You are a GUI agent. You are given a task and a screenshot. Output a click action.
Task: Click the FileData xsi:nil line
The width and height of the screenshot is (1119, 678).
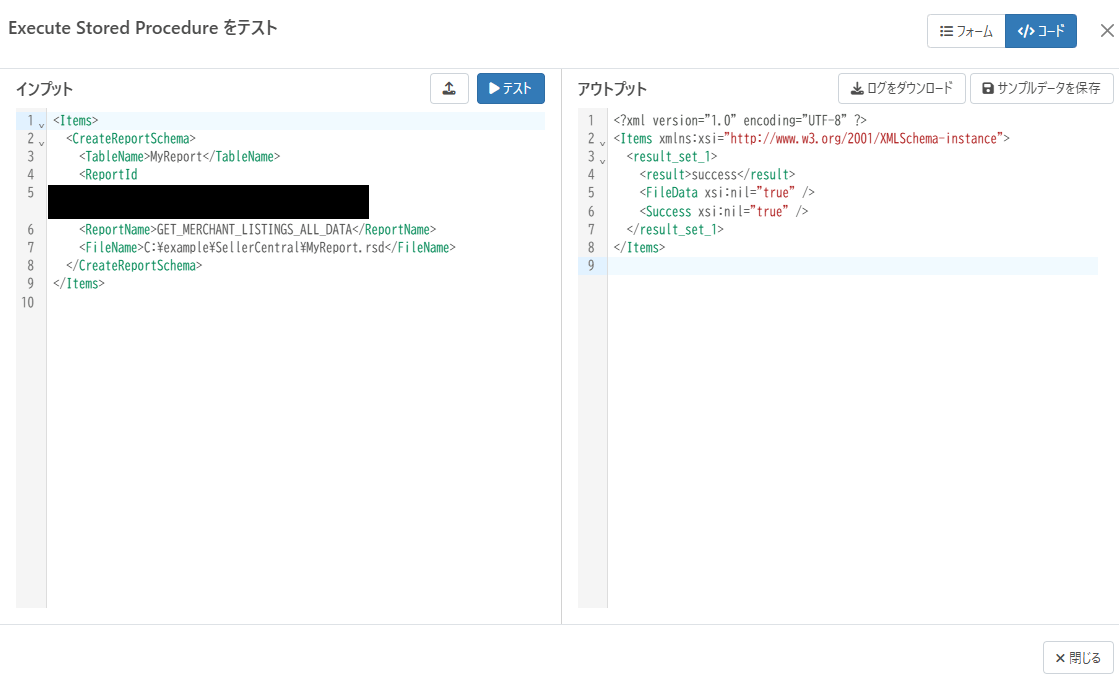(727, 193)
